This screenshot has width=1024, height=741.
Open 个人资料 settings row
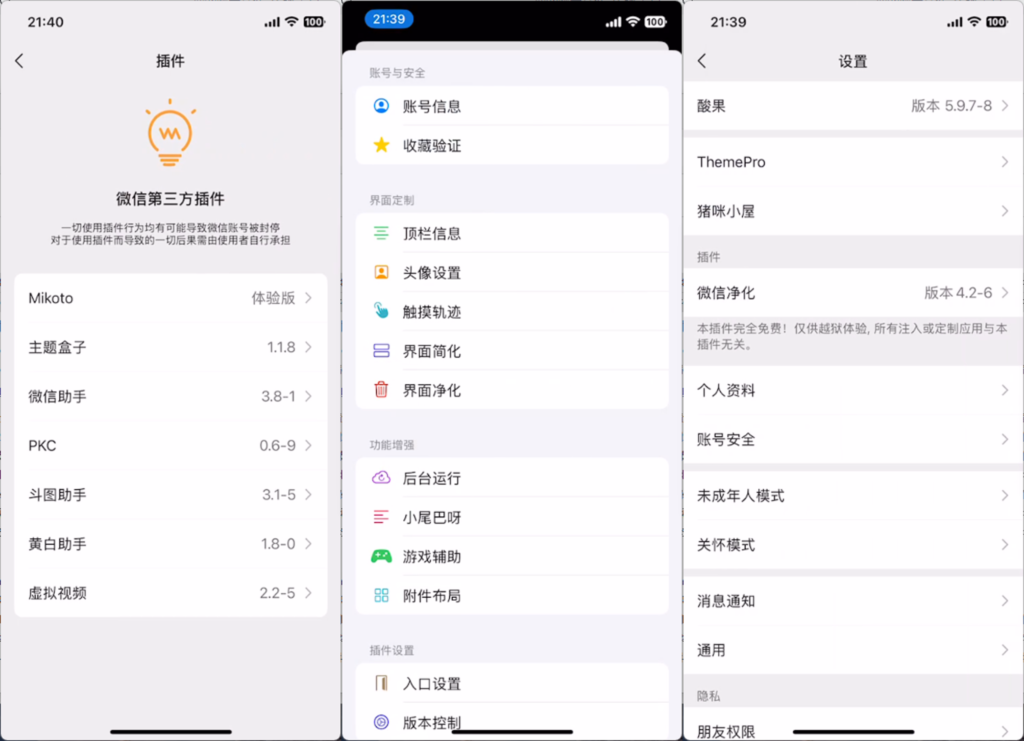point(853,390)
